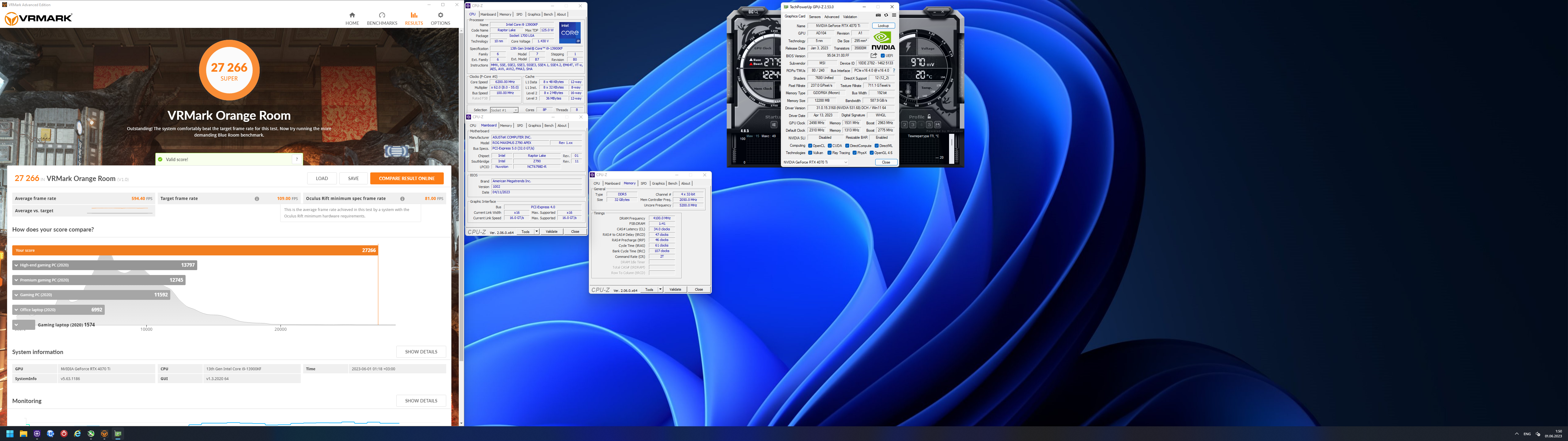This screenshot has height=441, width=1568.
Task: Toggle OpenGL 4.6 checkbox
Action: [872, 153]
